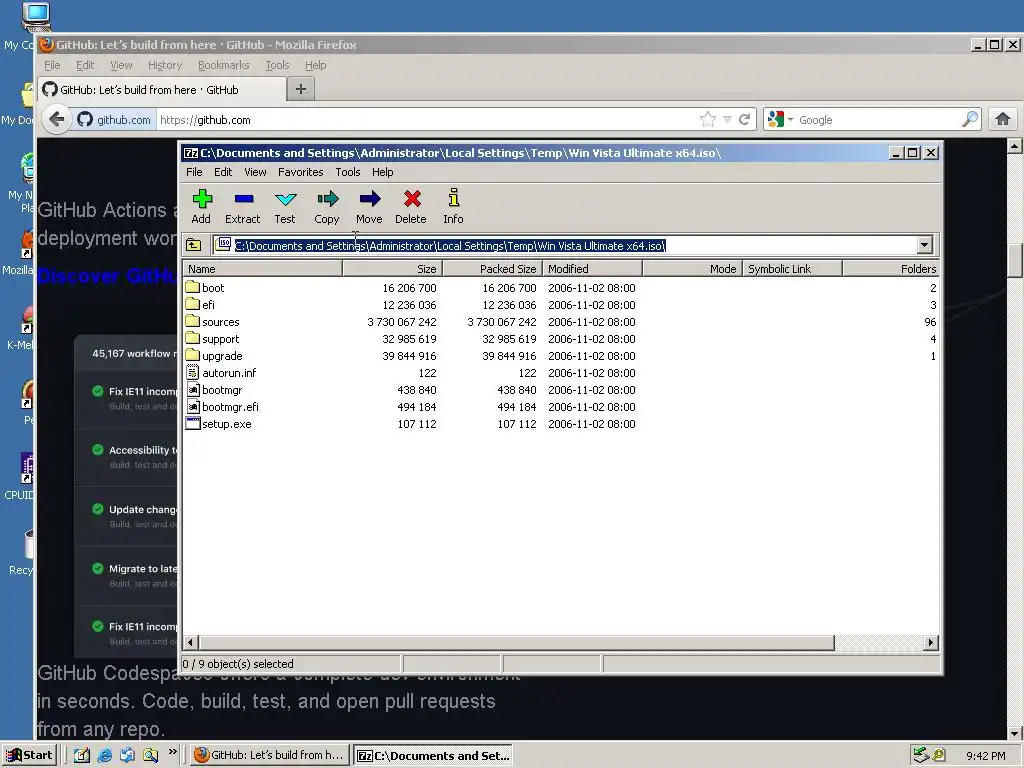
Task: Select the sources folder icon
Action: click(192, 321)
